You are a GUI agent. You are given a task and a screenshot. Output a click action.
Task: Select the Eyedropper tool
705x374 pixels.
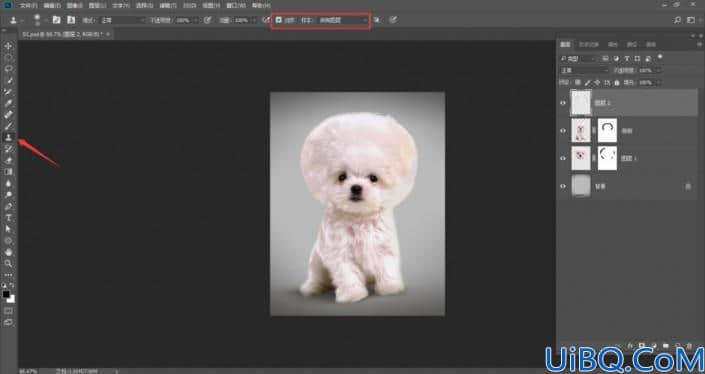9,103
